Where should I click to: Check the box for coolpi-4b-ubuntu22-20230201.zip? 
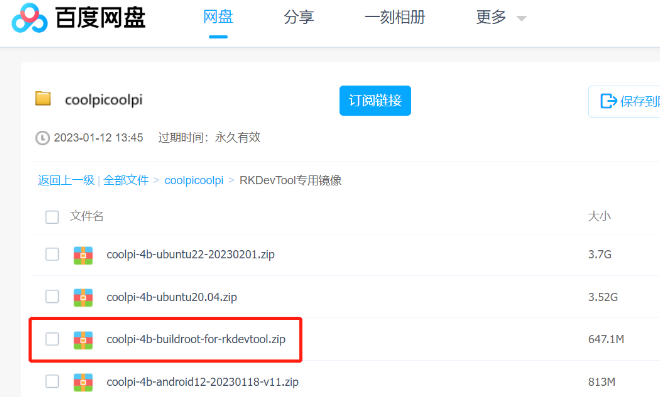pyautogui.click(x=52, y=254)
